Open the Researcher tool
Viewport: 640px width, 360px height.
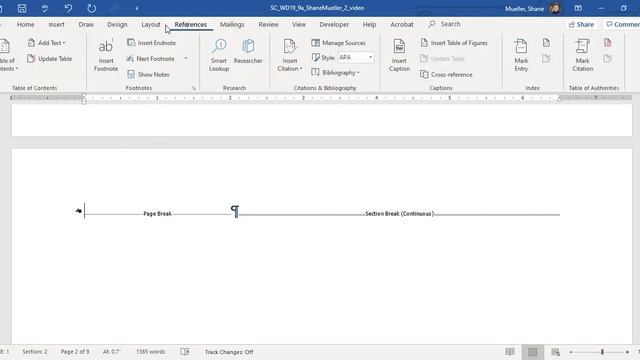click(x=248, y=51)
